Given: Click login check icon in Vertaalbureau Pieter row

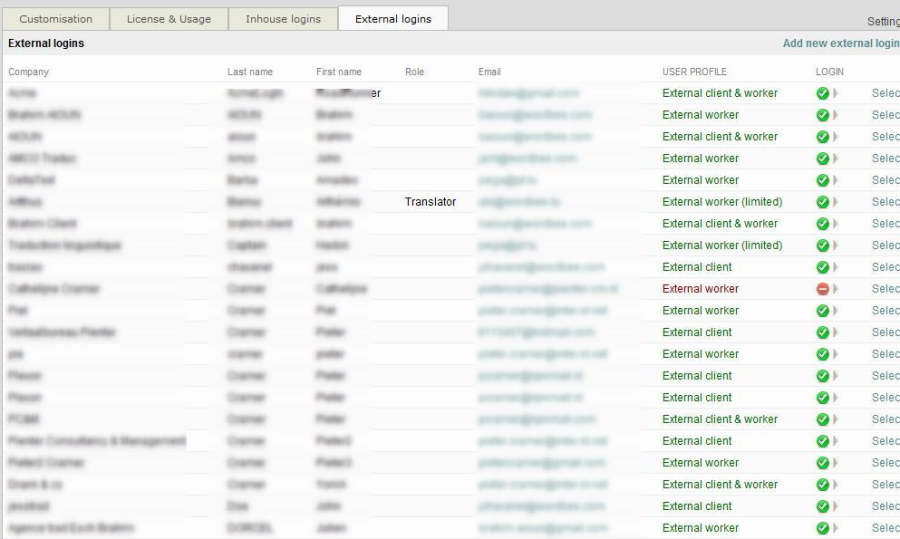Looking at the screenshot, I should click(822, 332).
